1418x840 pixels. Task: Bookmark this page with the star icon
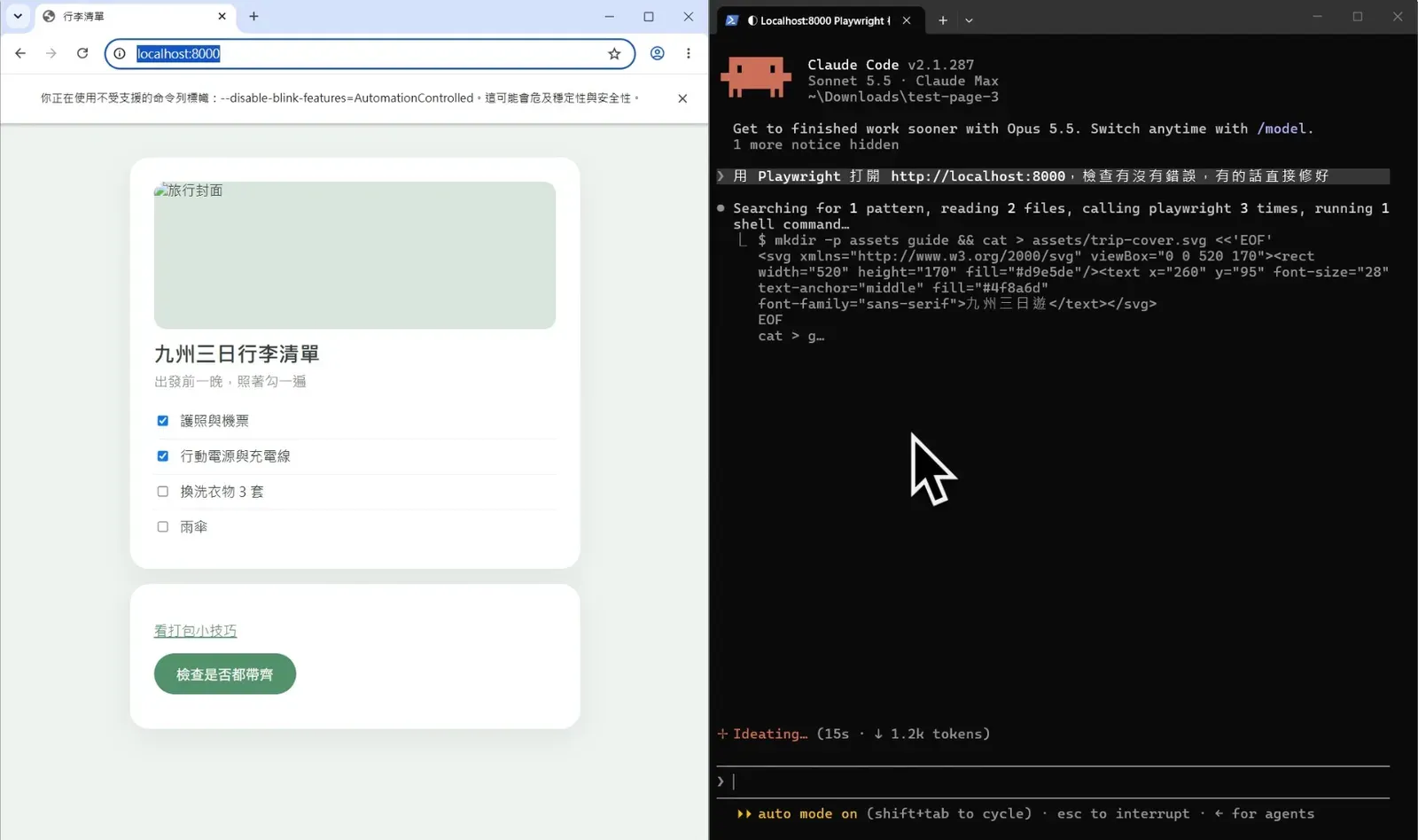[614, 53]
